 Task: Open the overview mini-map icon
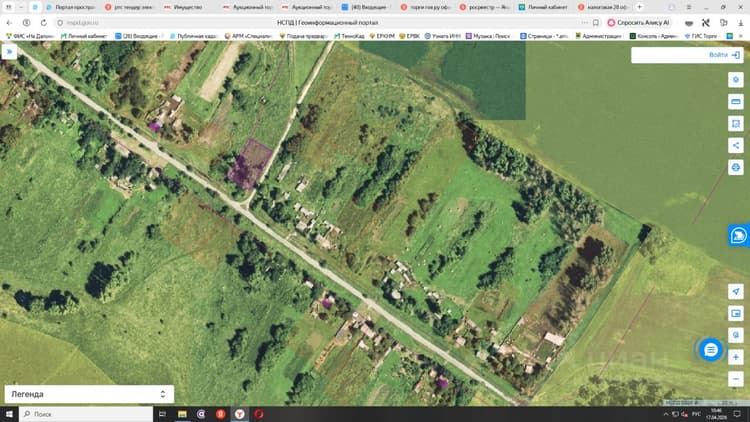tap(736, 313)
